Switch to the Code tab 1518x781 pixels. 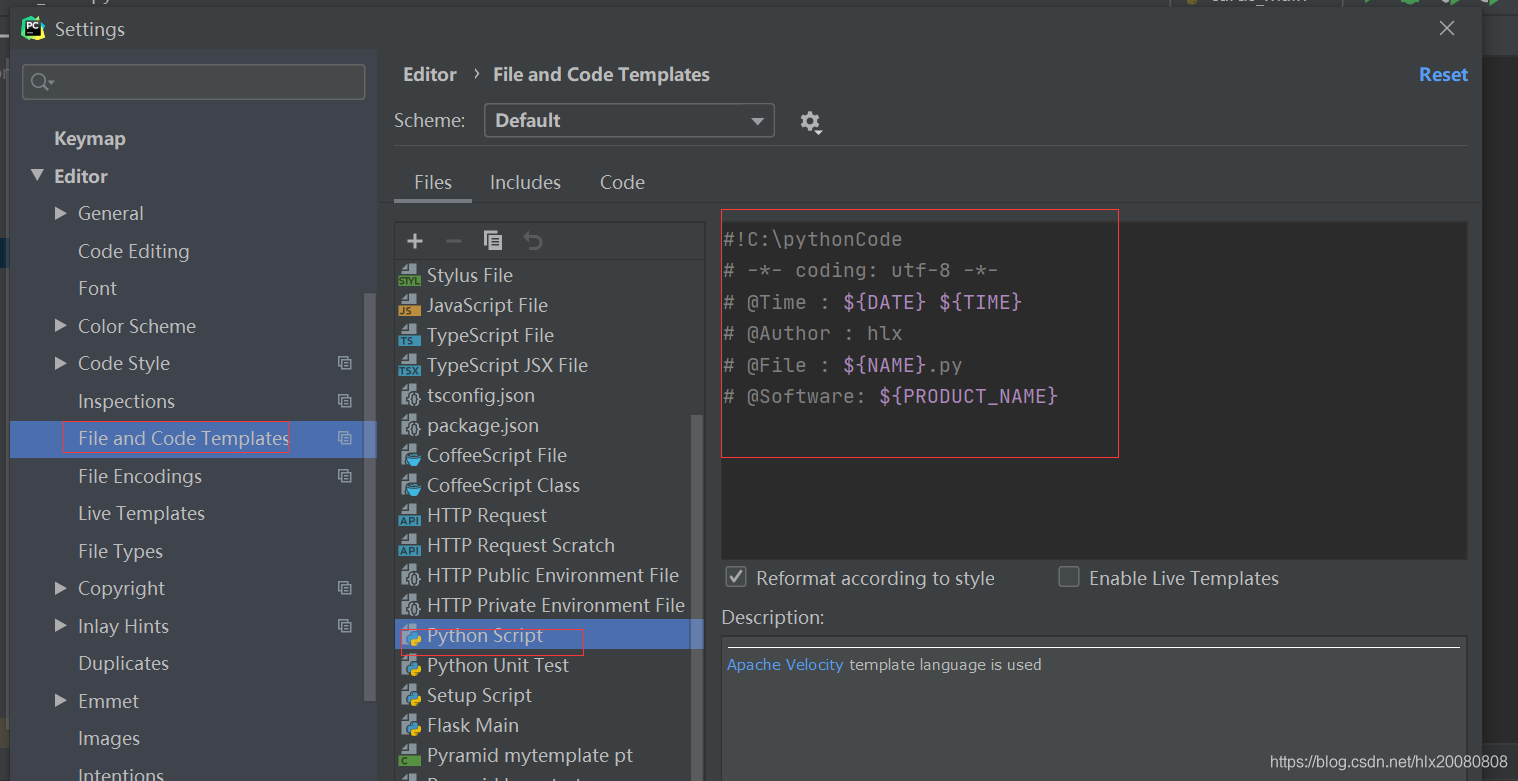pyautogui.click(x=622, y=182)
